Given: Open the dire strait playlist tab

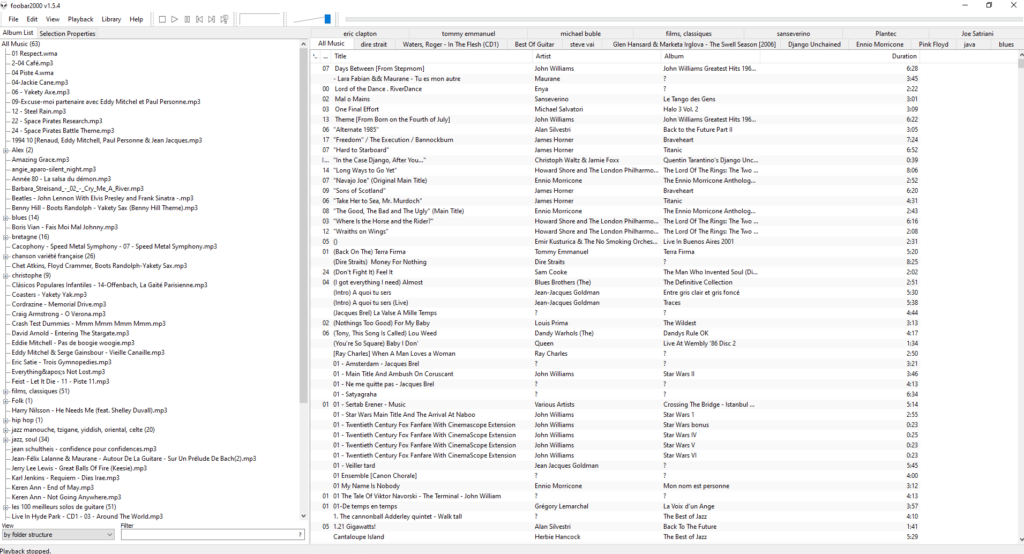Looking at the screenshot, I should tap(374, 44).
